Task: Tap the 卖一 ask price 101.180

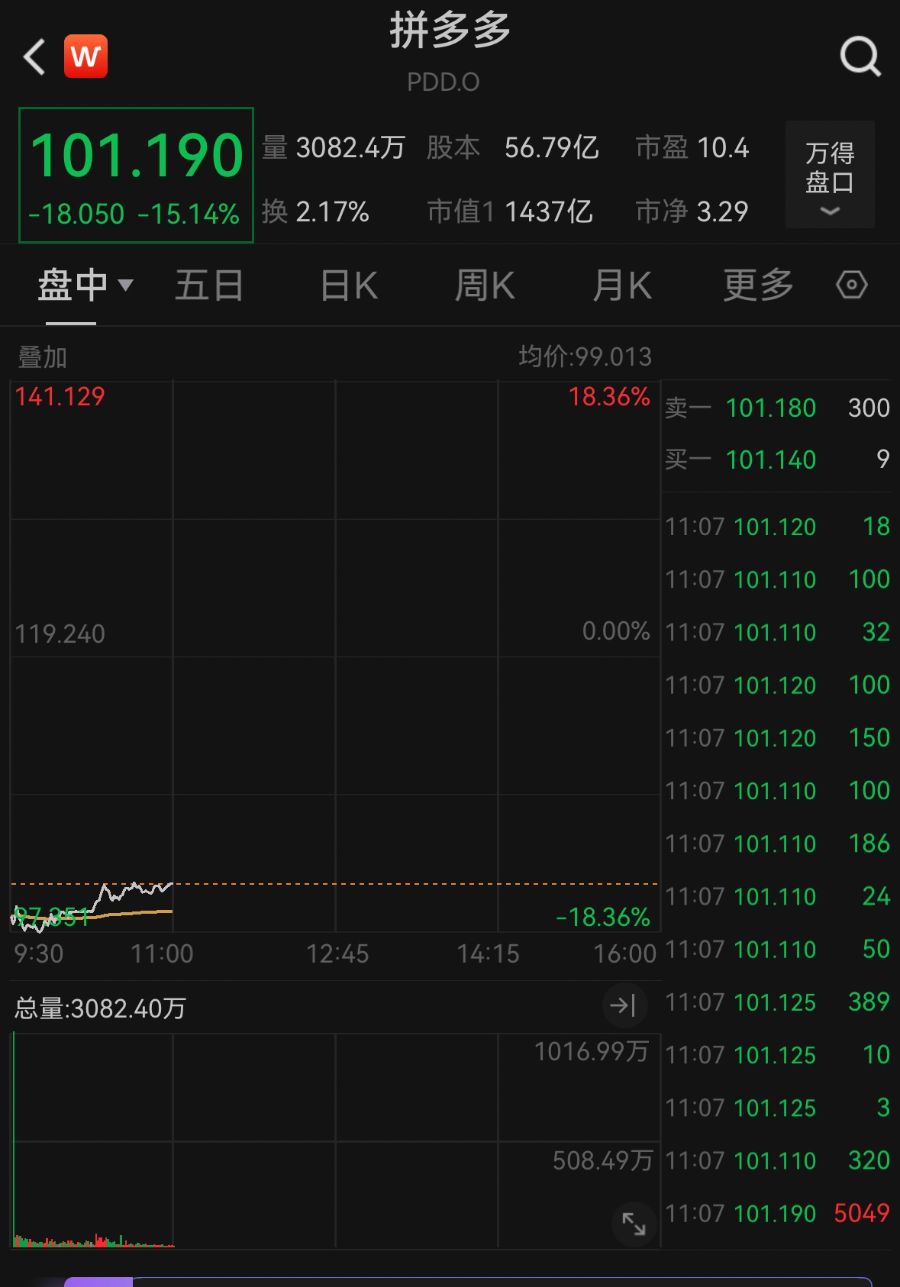Action: coord(771,408)
